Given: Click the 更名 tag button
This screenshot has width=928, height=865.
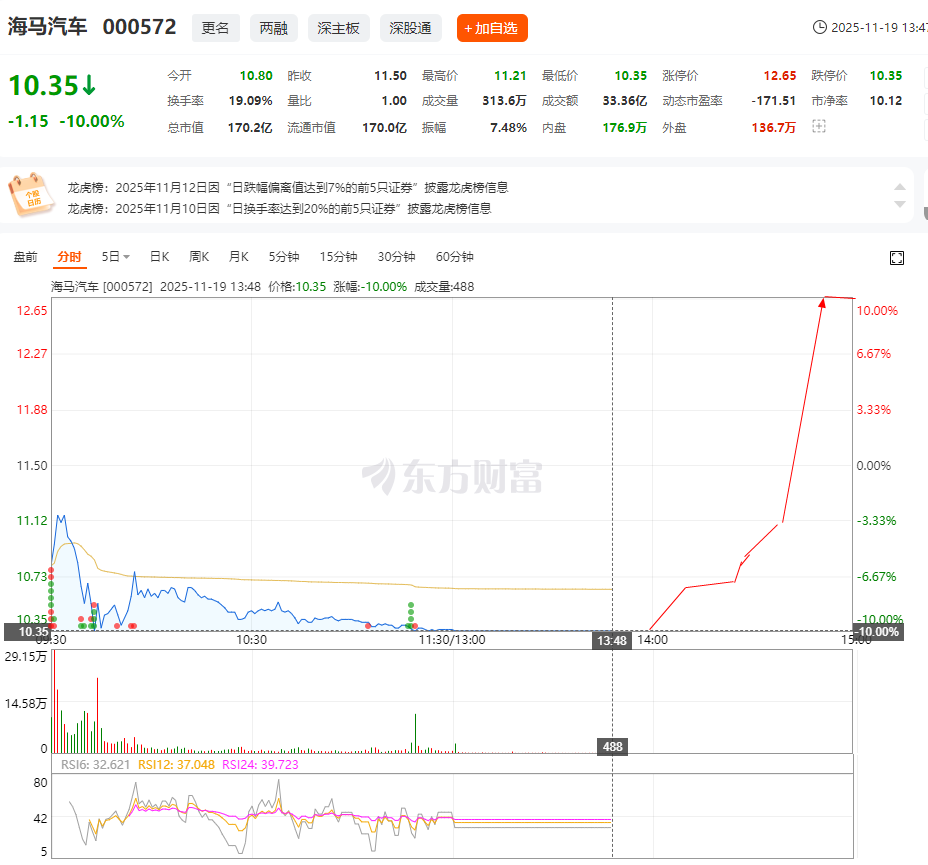Looking at the screenshot, I should click(215, 28).
